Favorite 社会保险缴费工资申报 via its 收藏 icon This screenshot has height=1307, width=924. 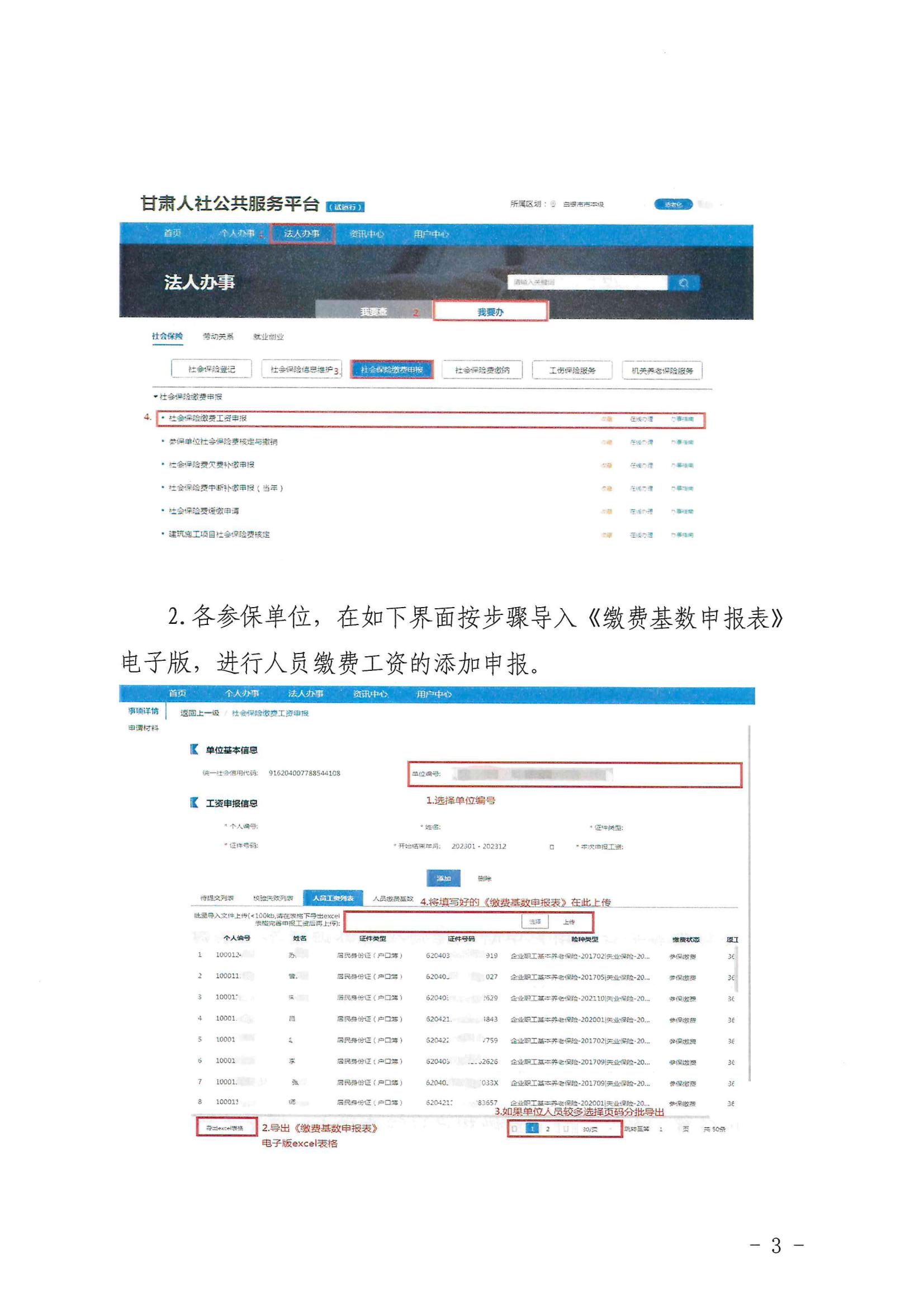[606, 419]
